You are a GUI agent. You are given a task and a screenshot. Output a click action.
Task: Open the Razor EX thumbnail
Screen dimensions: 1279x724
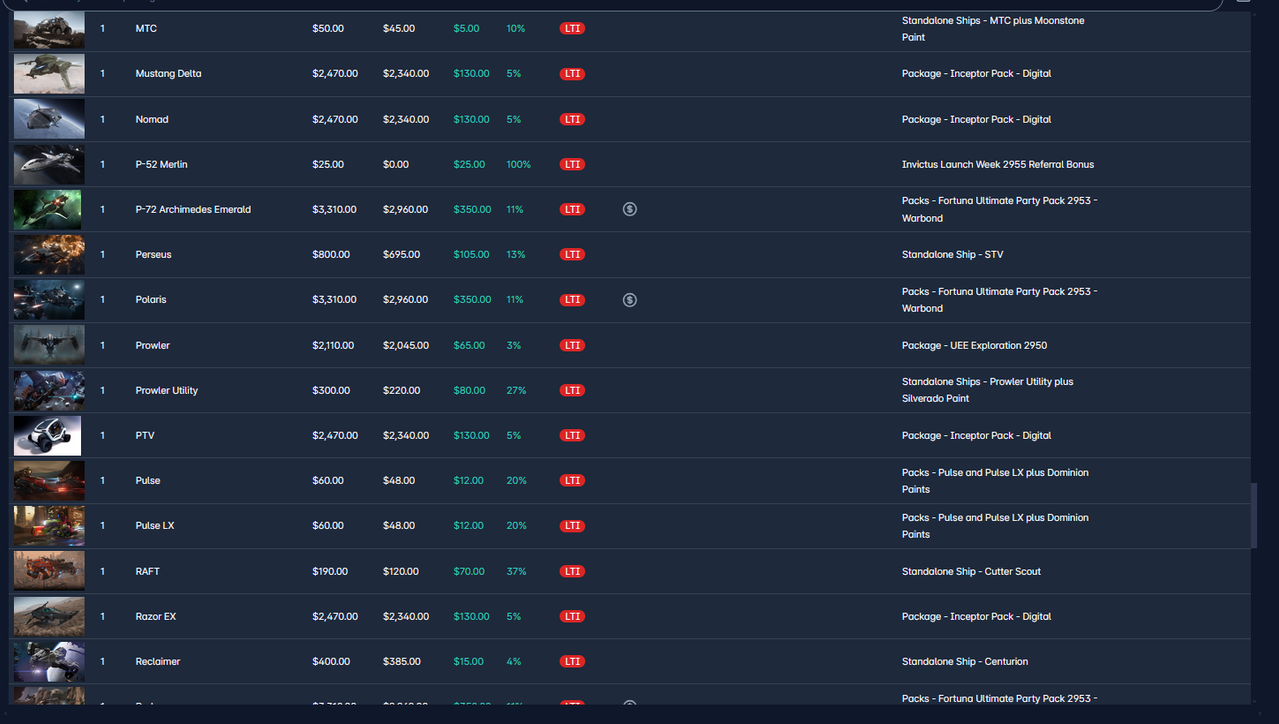click(x=49, y=617)
